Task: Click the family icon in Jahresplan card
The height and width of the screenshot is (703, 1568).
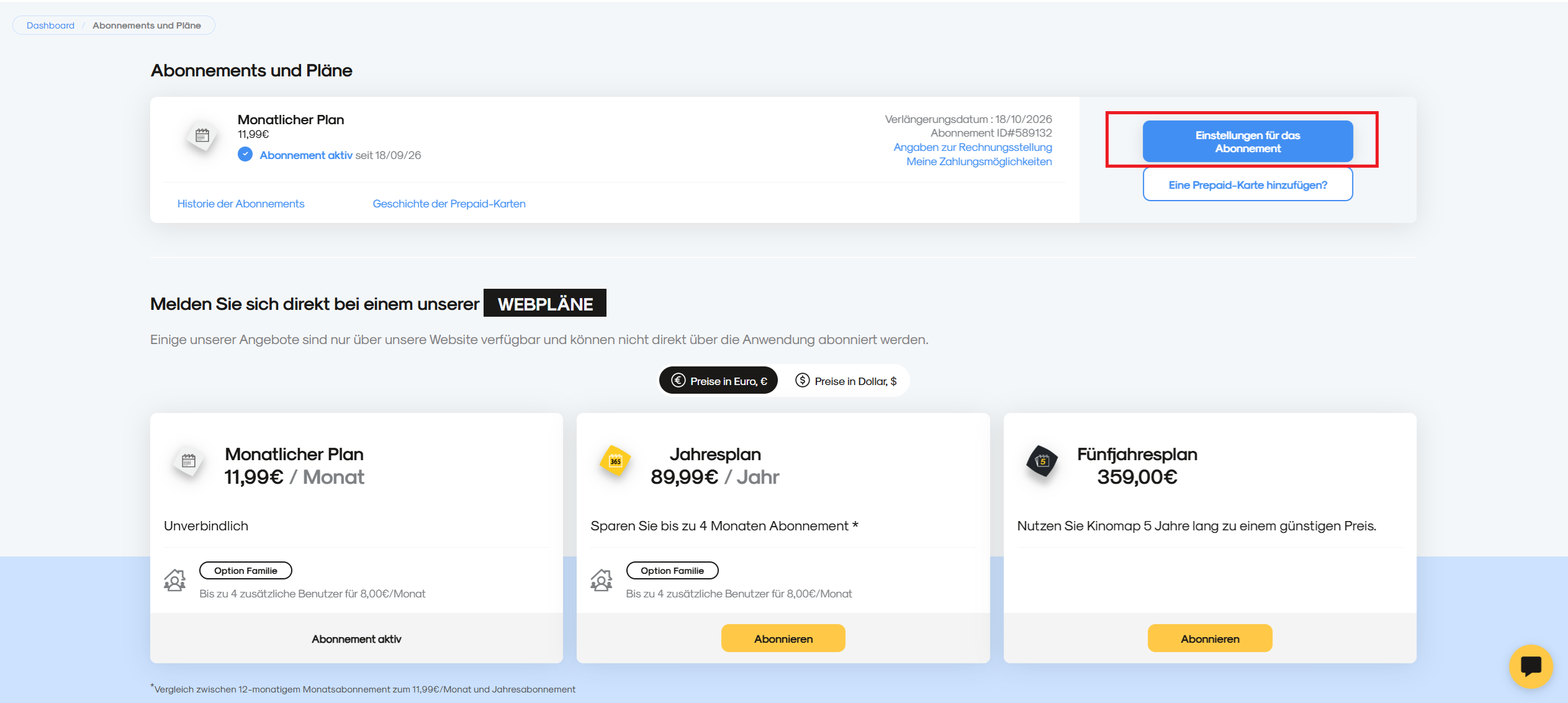Action: pos(602,580)
